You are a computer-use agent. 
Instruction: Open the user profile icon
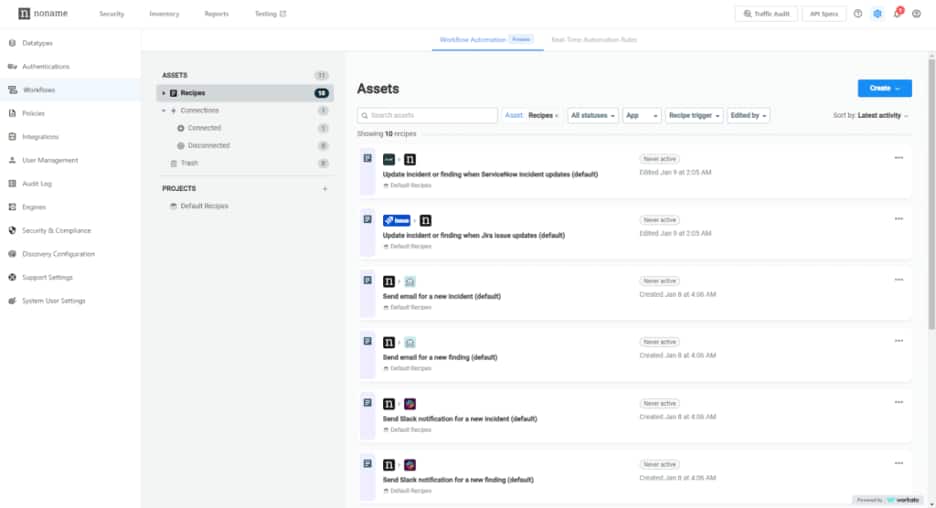pyautogui.click(x=916, y=14)
